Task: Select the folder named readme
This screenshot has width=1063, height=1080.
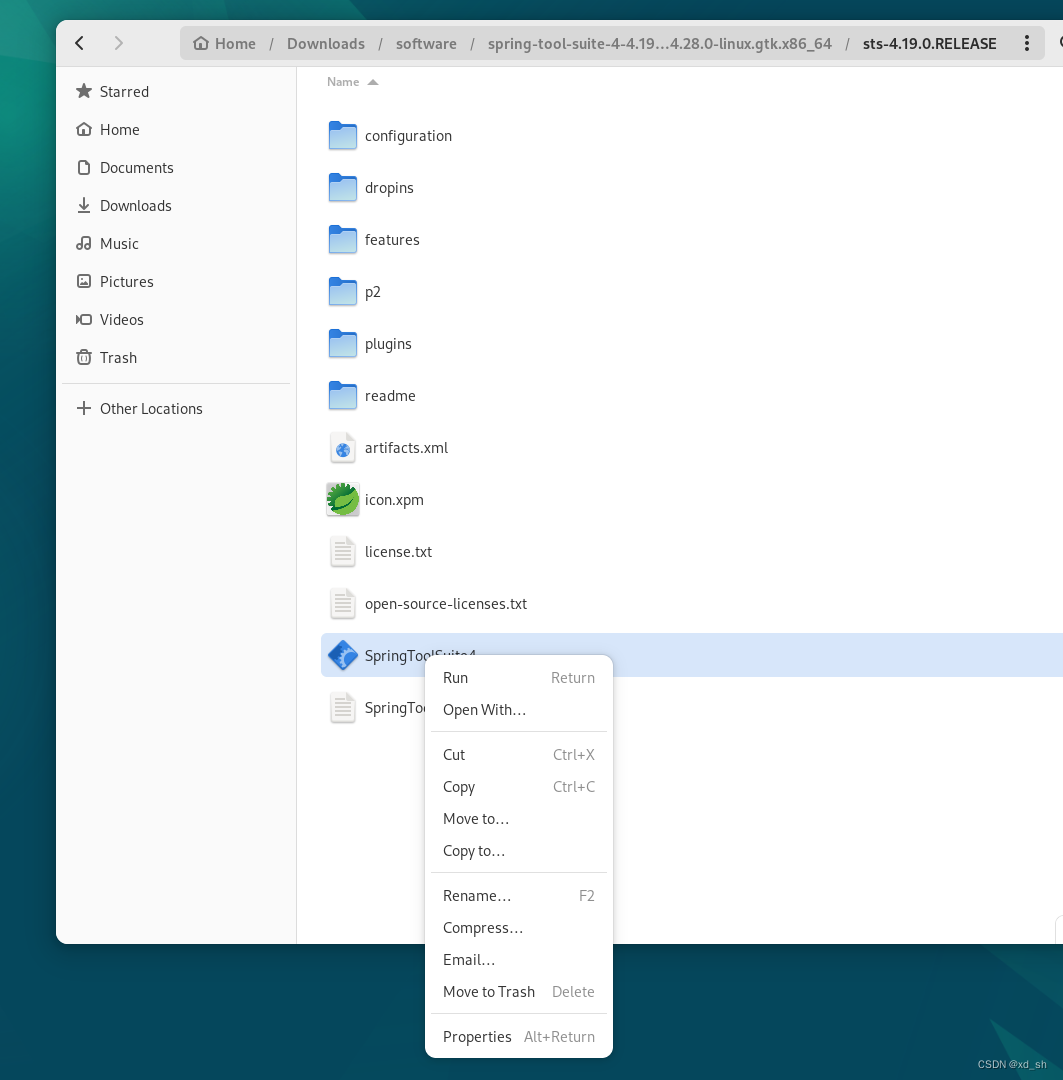Action: (x=390, y=396)
